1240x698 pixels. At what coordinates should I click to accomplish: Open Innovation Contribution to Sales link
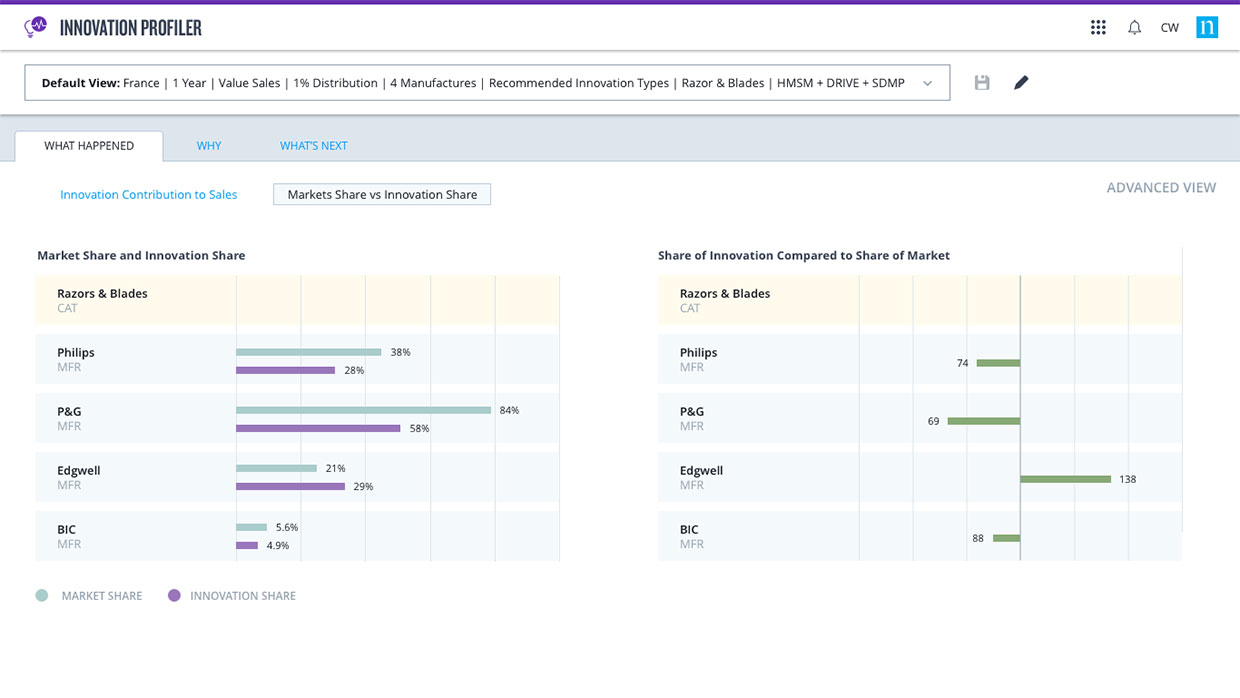(149, 195)
